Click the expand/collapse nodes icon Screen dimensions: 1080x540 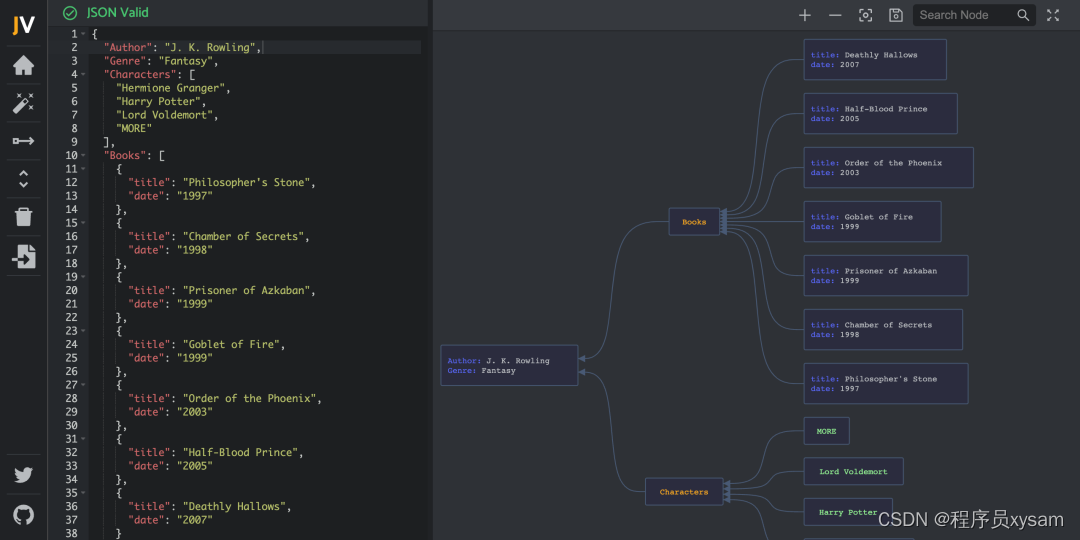click(23, 179)
